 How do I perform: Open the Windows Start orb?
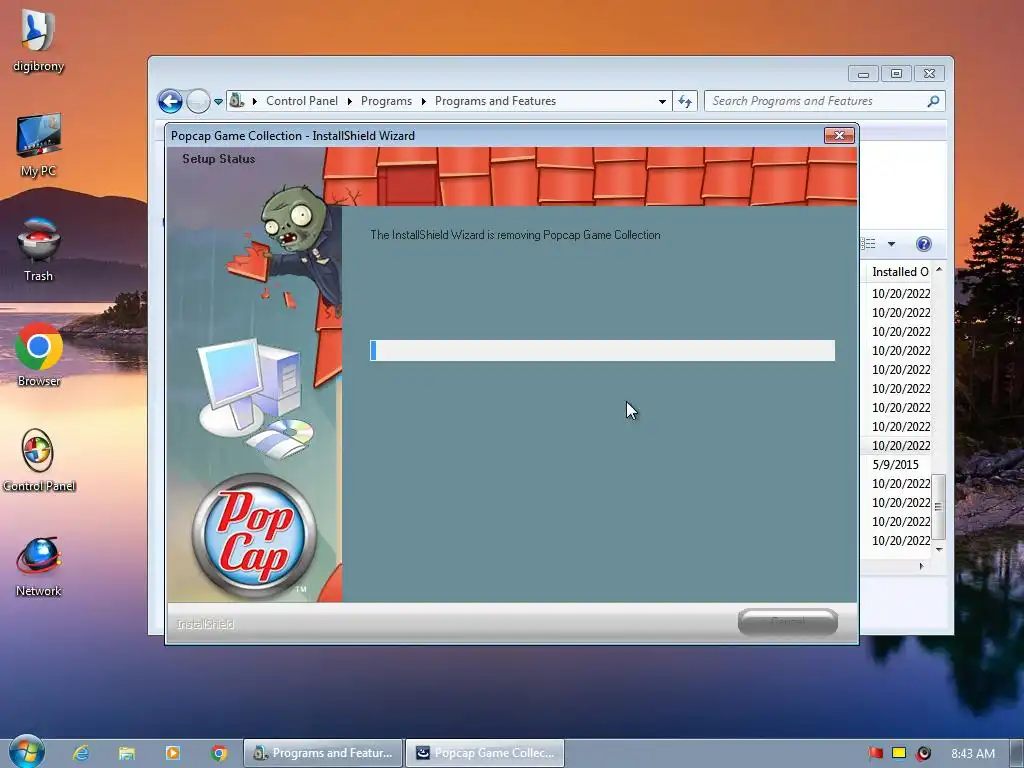click(26, 752)
